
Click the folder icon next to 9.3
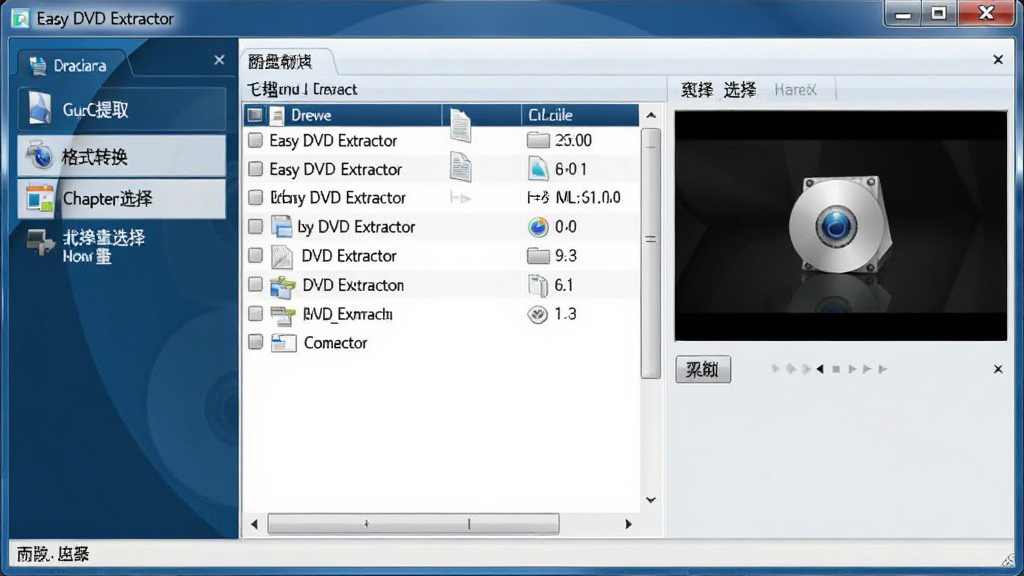point(538,255)
